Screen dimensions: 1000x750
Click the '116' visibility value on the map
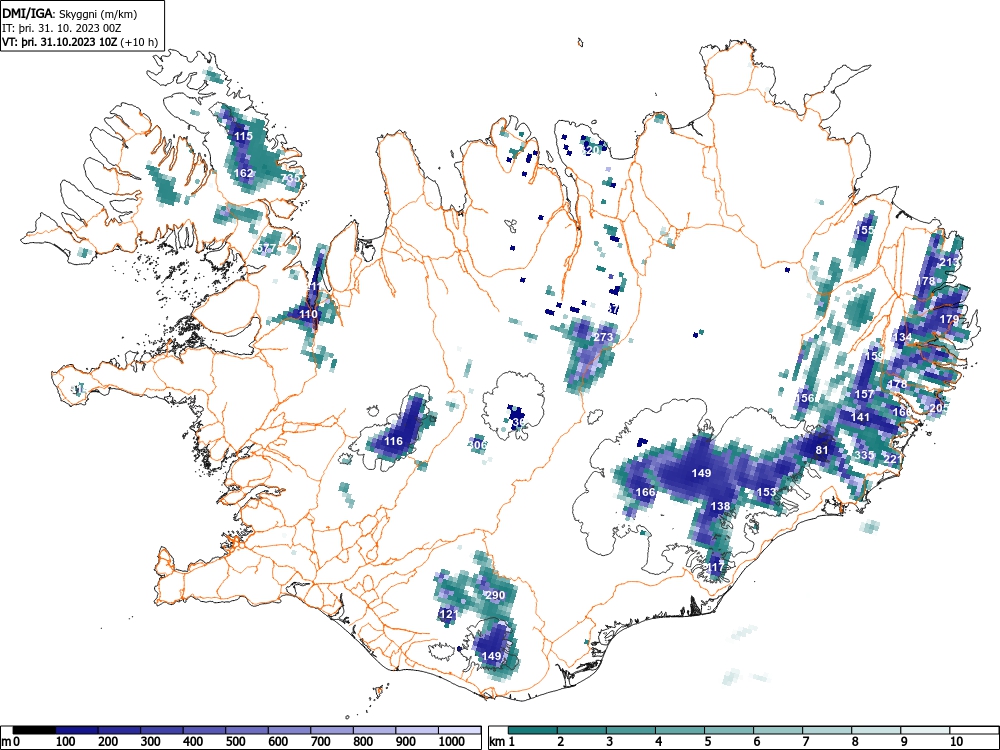[x=393, y=441]
